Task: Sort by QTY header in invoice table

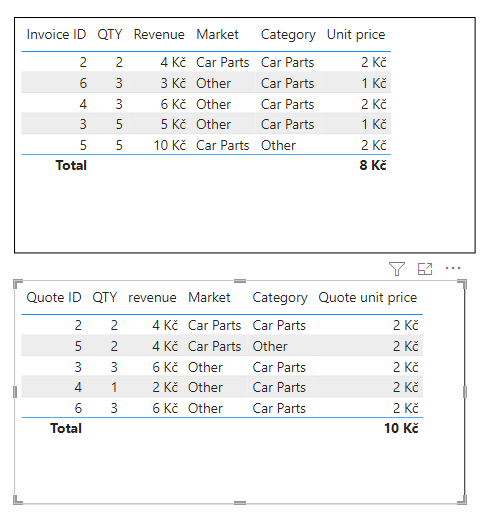Action: (x=110, y=34)
